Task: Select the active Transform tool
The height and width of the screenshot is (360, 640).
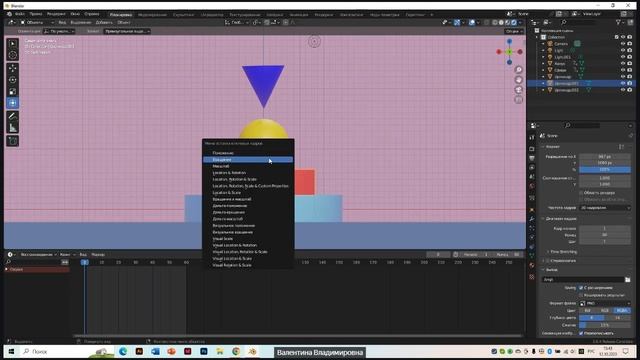Action: pyautogui.click(x=13, y=103)
